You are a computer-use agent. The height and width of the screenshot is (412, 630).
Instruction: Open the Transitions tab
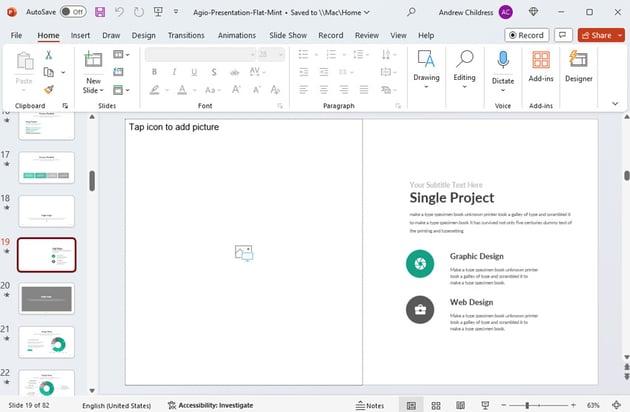186,35
